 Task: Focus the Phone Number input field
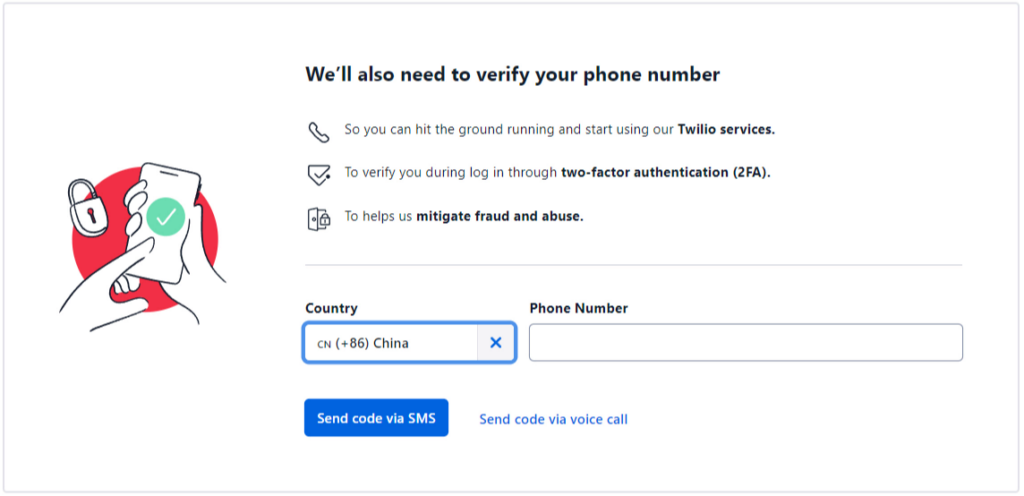pyautogui.click(x=745, y=343)
